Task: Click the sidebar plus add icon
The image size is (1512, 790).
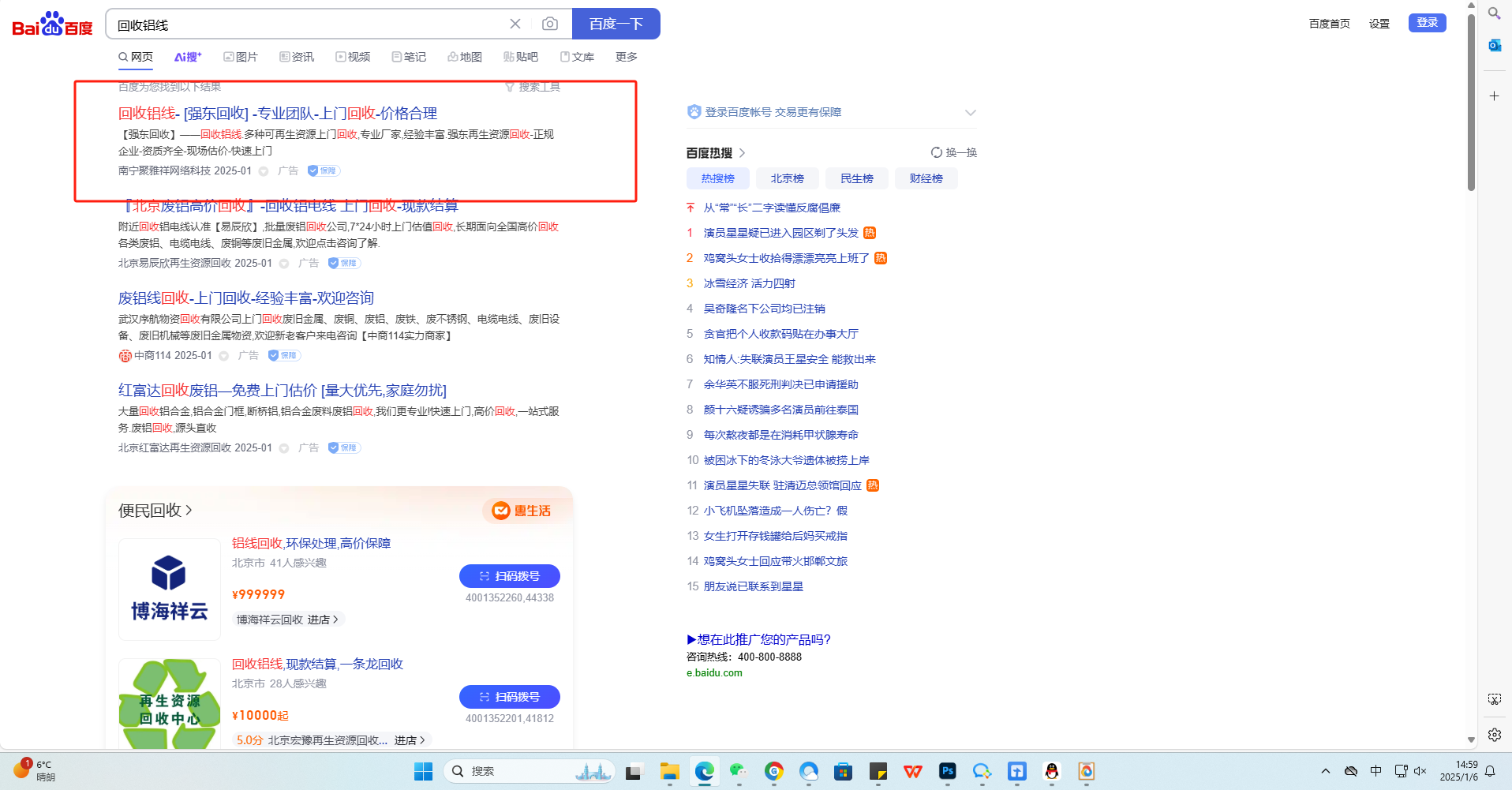Action: coord(1494,96)
